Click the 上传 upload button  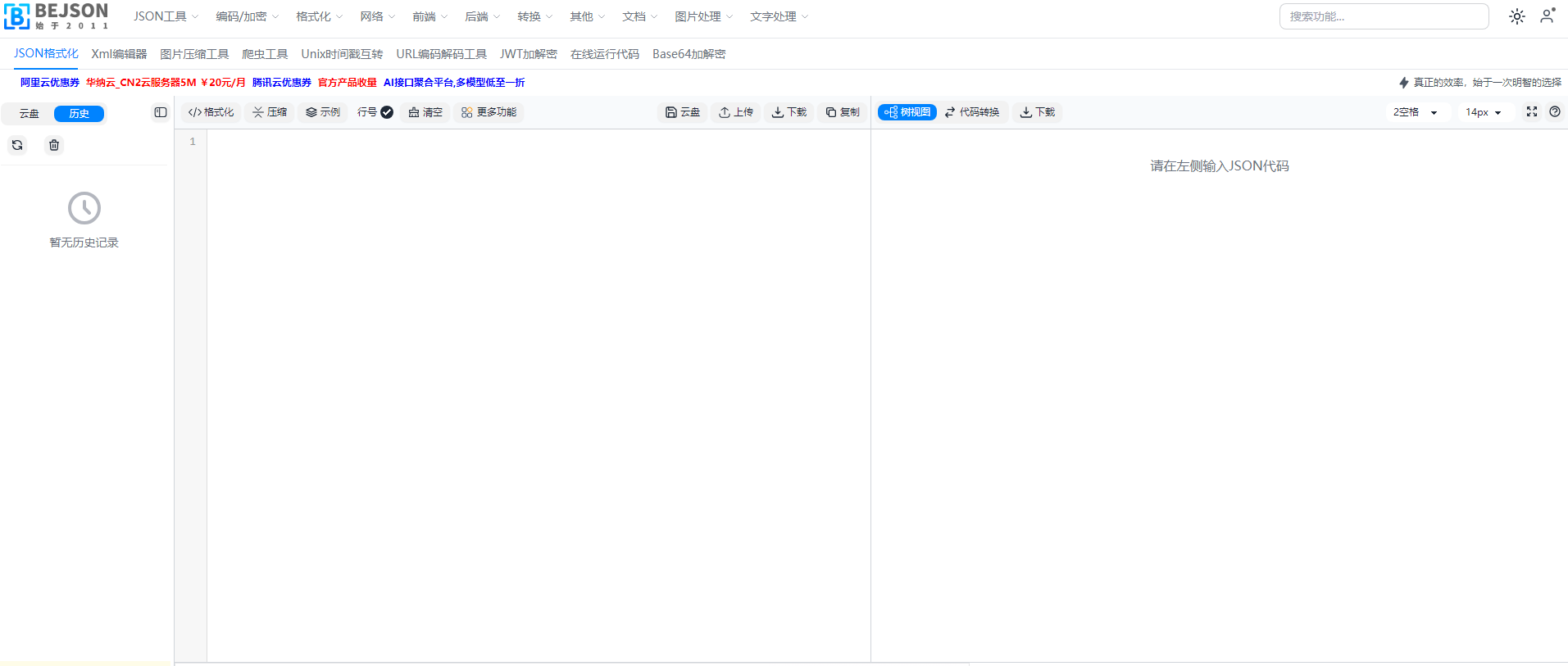pos(736,112)
